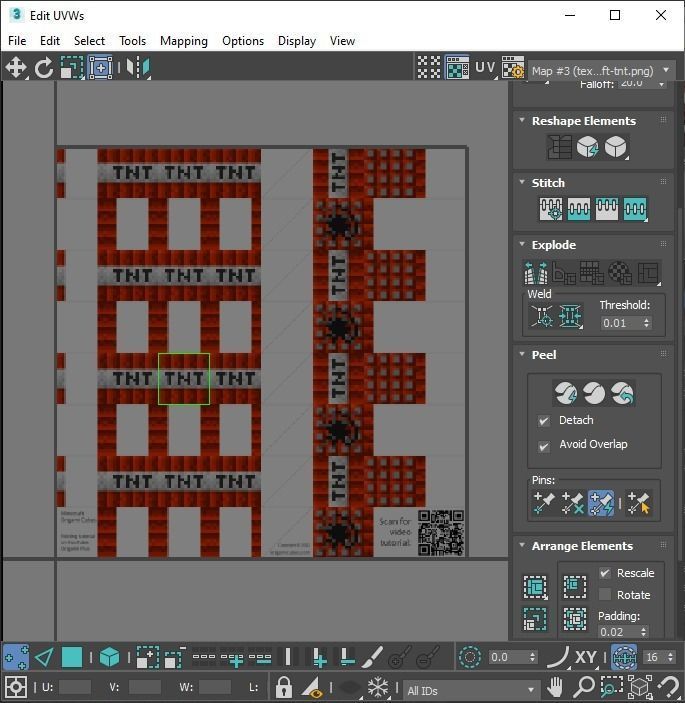
Task: Click Reset Peel icon
Action: click(x=622, y=394)
